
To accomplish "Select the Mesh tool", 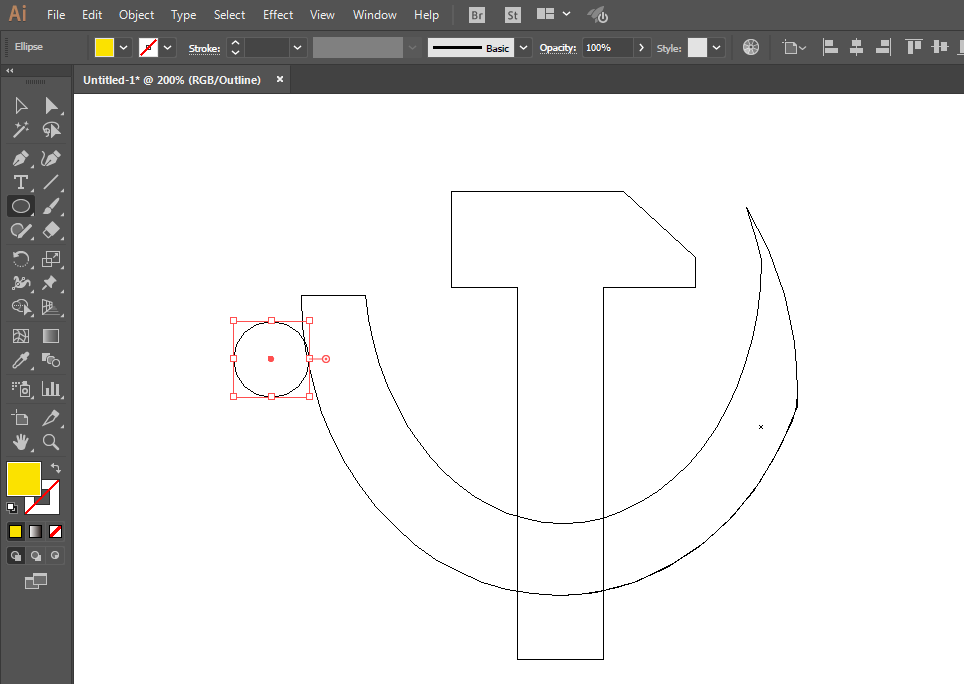I will (21, 336).
